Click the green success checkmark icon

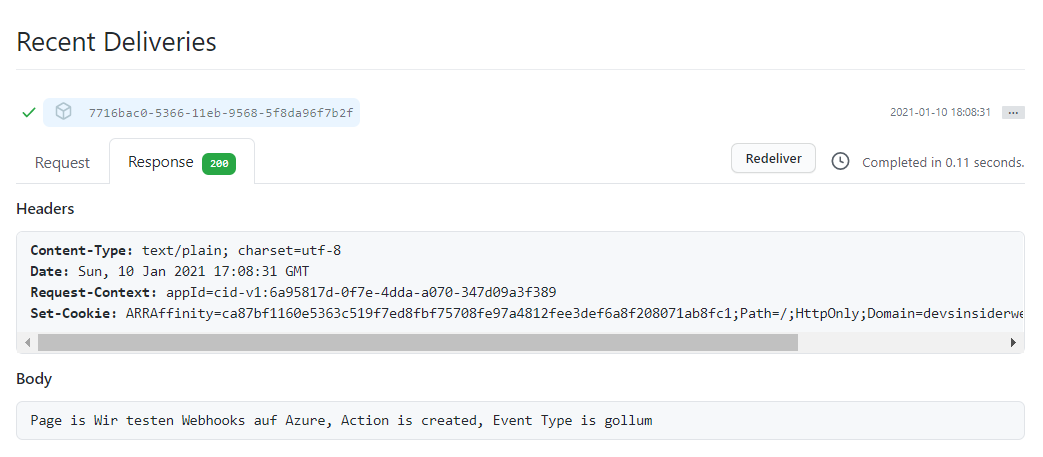tap(29, 113)
